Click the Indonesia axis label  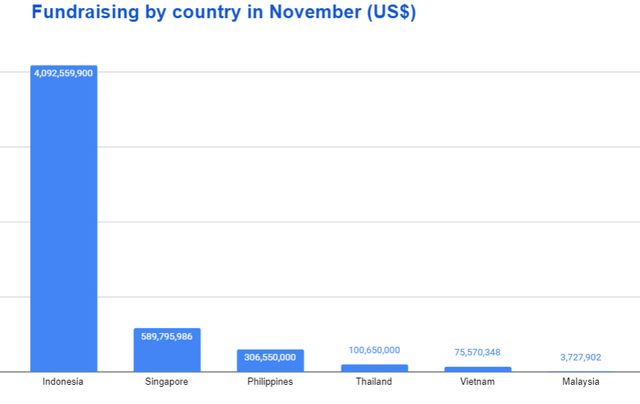click(63, 382)
